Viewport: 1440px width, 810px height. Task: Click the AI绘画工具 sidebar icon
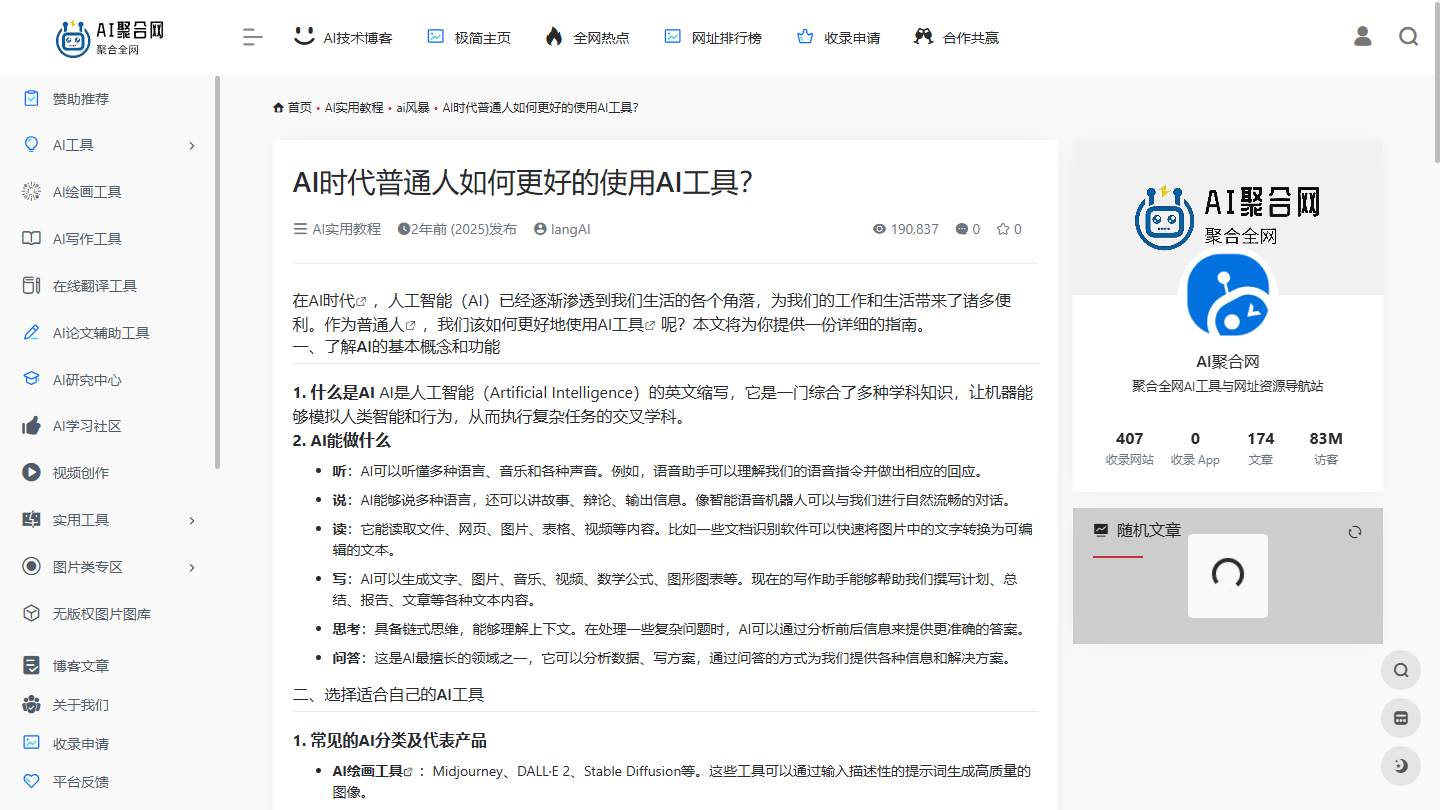coord(31,192)
